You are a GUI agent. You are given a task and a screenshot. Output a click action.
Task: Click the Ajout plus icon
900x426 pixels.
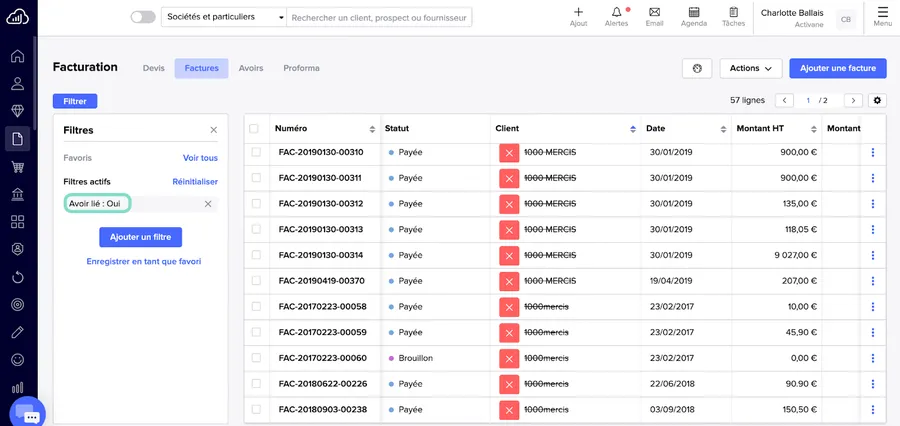pos(578,13)
